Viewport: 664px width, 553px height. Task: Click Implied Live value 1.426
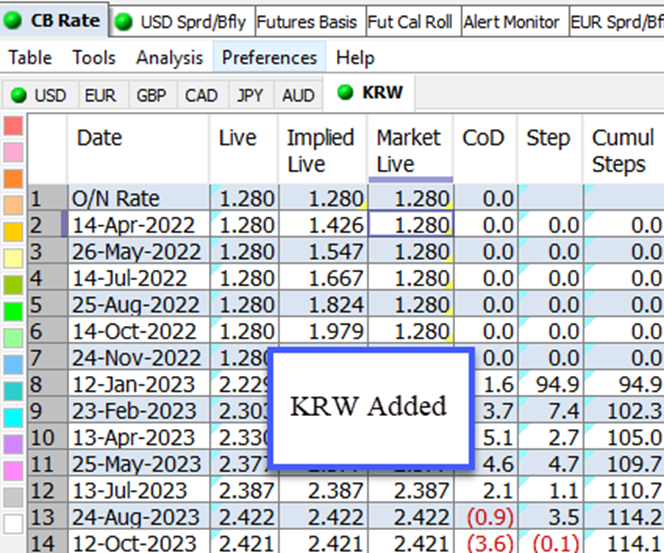(323, 225)
